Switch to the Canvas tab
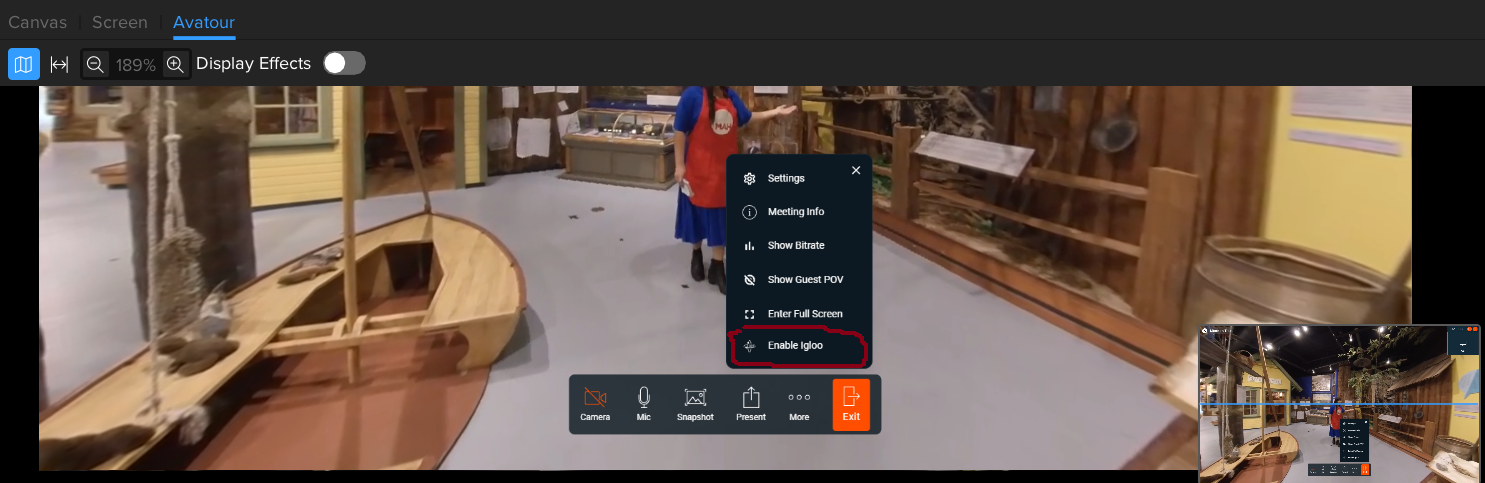This screenshot has height=483, width=1485. (38, 22)
